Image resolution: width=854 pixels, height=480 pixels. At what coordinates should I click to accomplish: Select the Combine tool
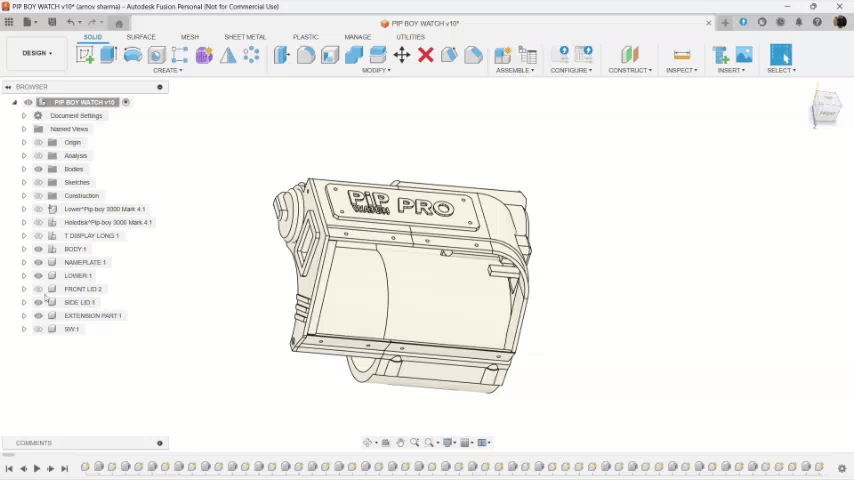coord(354,54)
